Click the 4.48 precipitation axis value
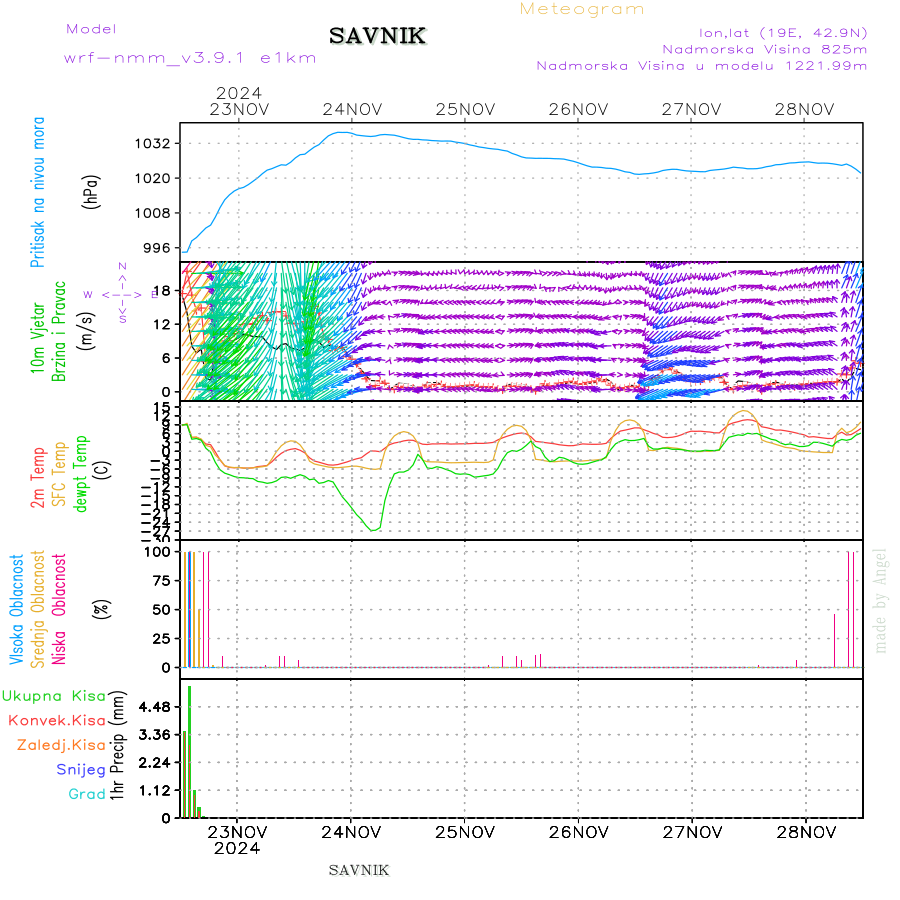Viewport: 900px width, 900px height. [x=155, y=707]
